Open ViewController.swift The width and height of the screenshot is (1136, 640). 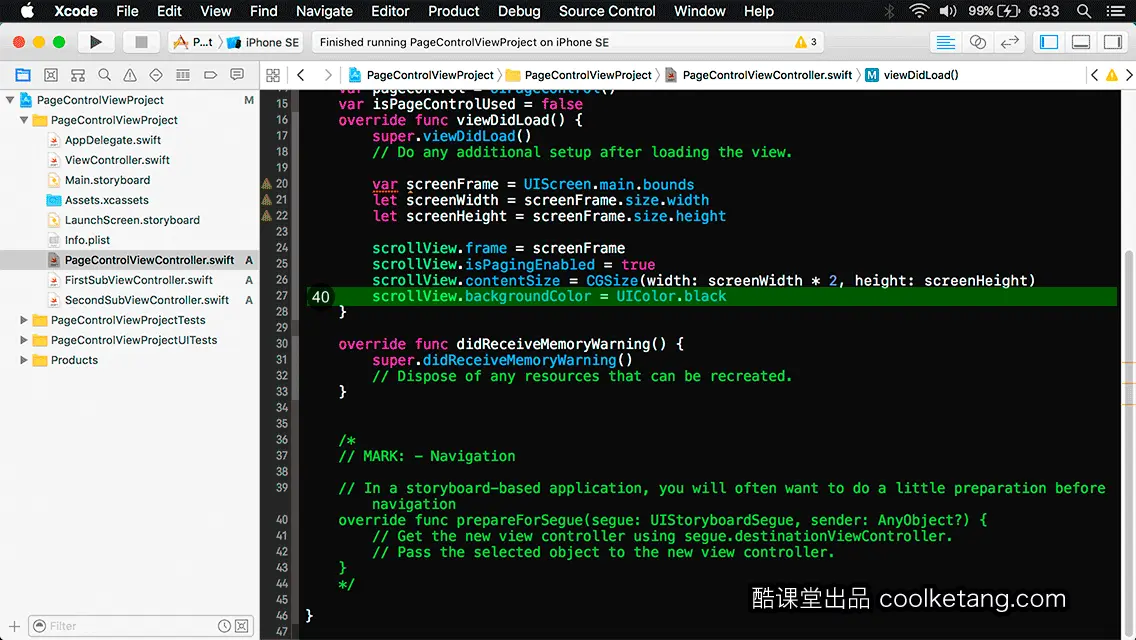tap(117, 160)
